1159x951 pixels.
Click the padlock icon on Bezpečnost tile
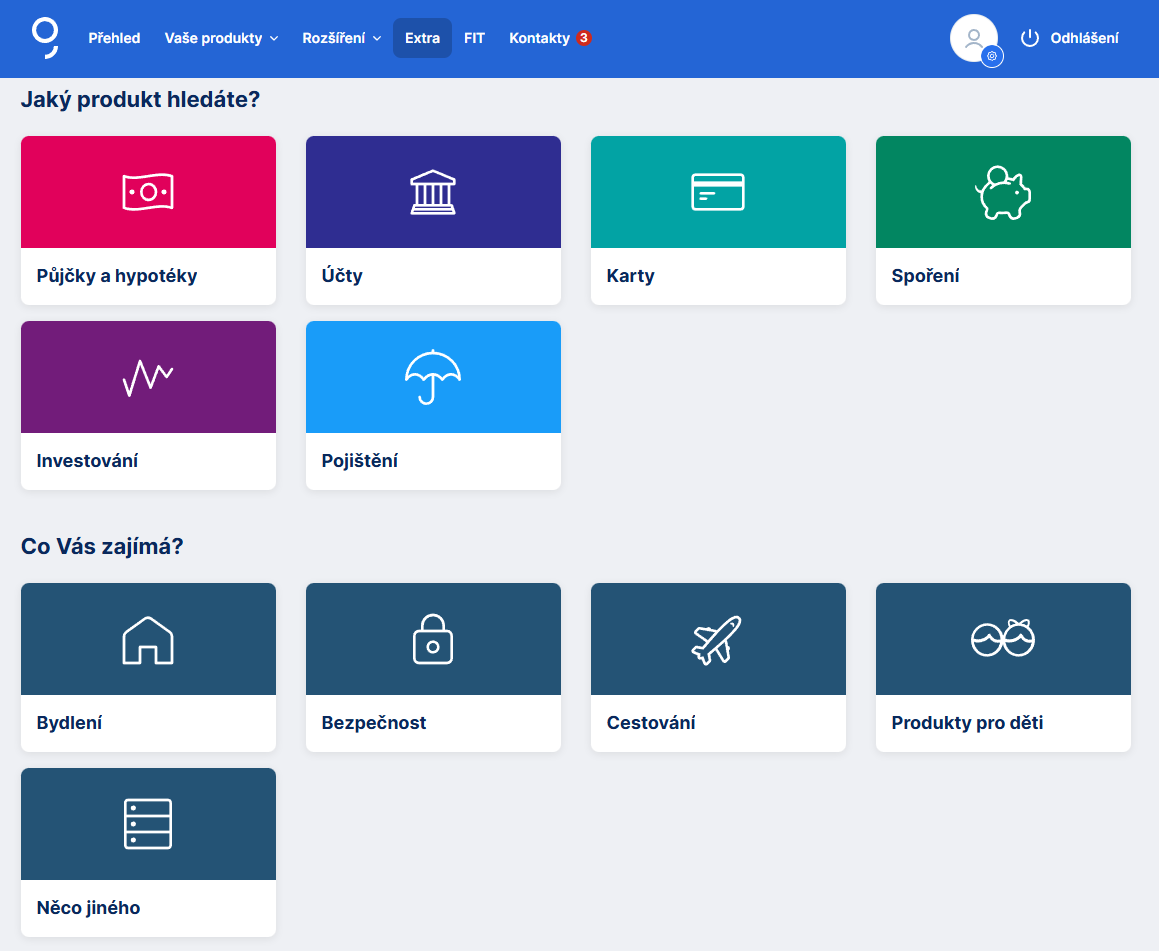tap(433, 638)
